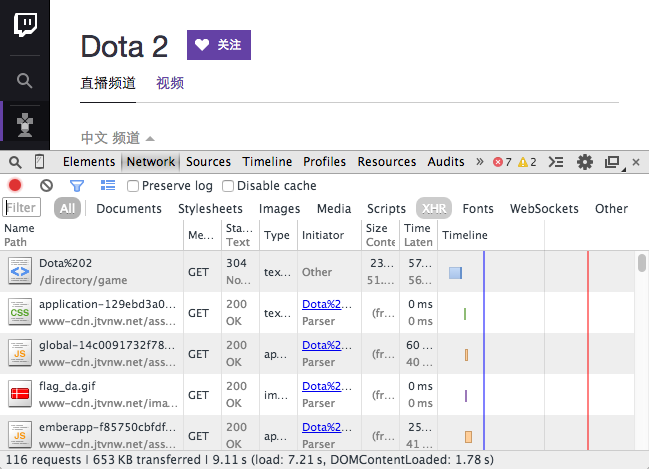
Task: Click the global JS file icon
Action: pyautogui.click(x=20, y=353)
